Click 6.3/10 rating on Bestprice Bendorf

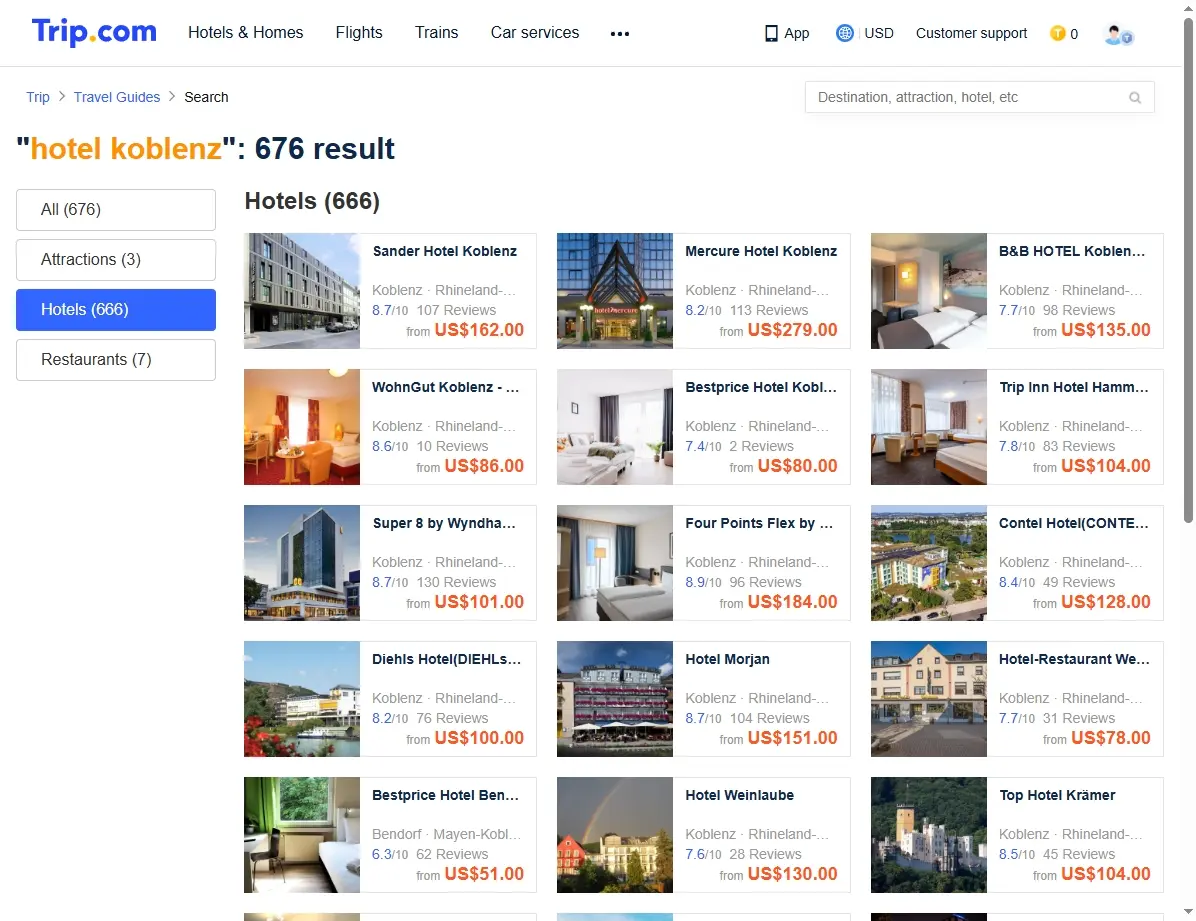coord(390,855)
